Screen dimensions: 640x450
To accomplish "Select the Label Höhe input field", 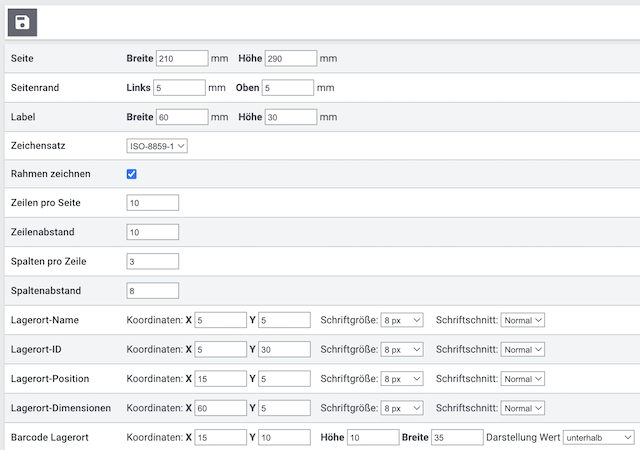I will tap(291, 117).
